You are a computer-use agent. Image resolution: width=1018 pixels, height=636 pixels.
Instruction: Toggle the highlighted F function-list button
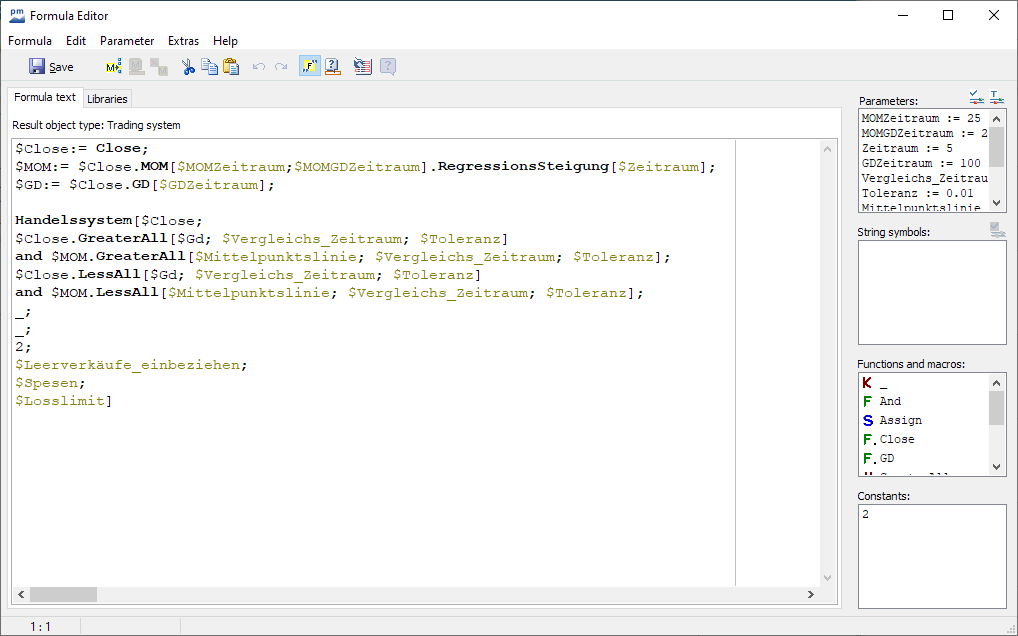309,67
